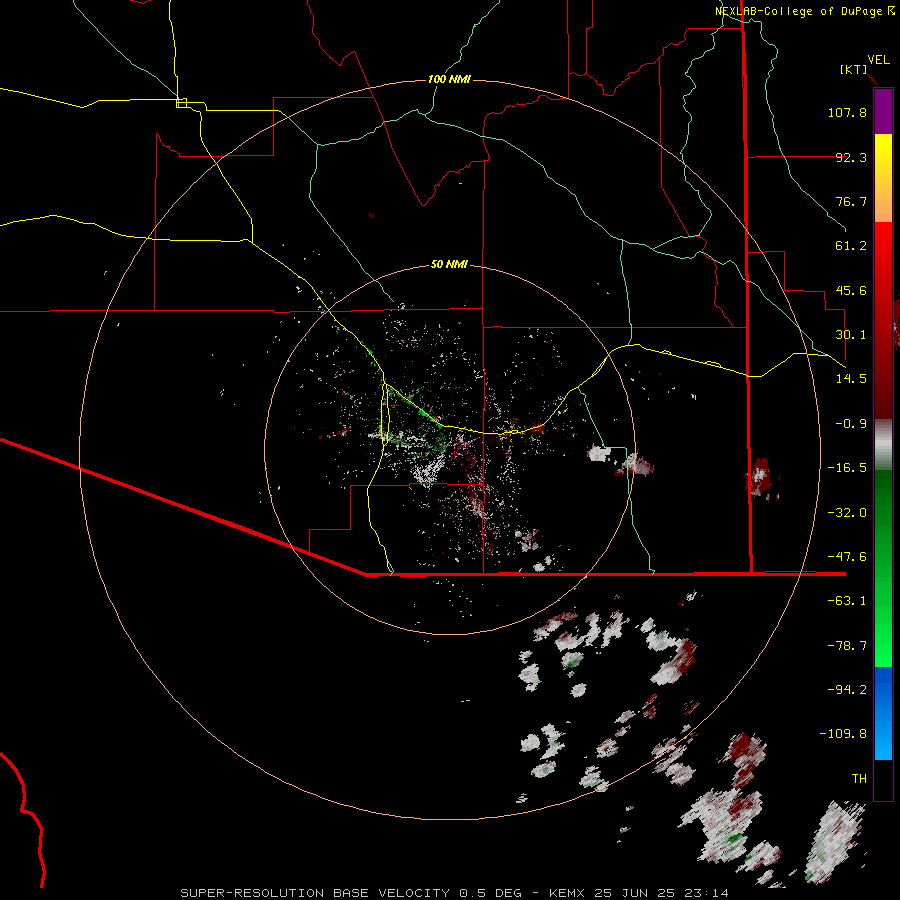900x900 pixels.
Task: Click the 30.1 velocity scale value
Action: click(851, 335)
